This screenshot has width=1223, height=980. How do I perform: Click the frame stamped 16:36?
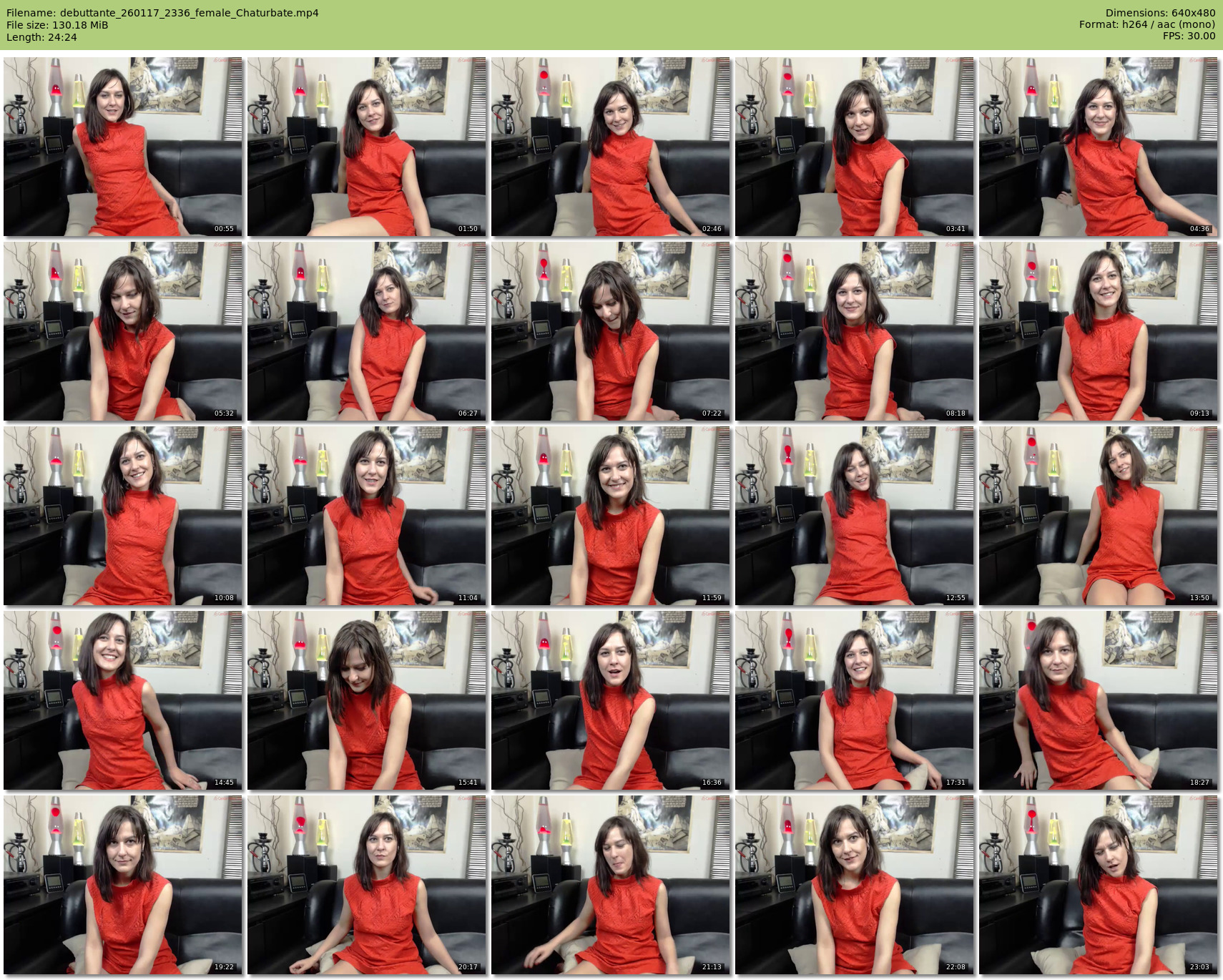tap(611, 700)
